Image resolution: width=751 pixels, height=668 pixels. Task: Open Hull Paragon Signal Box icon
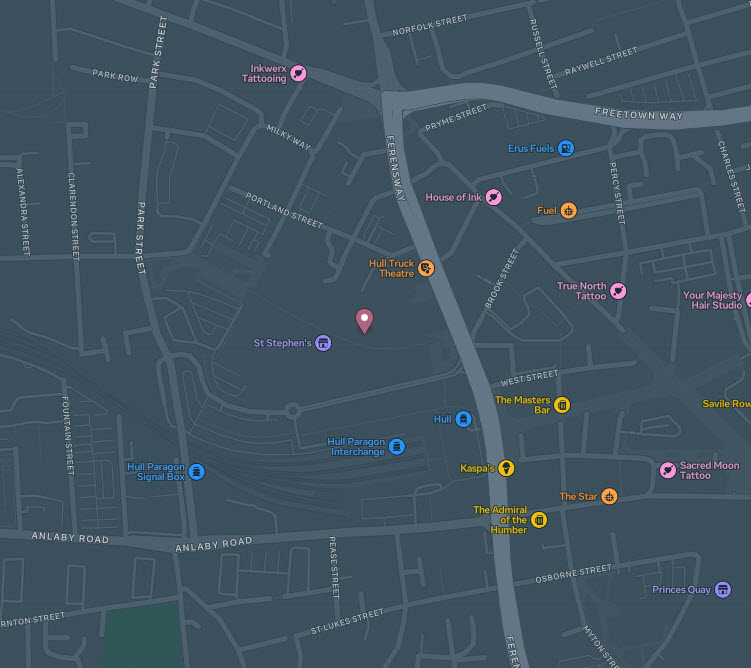pyautogui.click(x=196, y=471)
